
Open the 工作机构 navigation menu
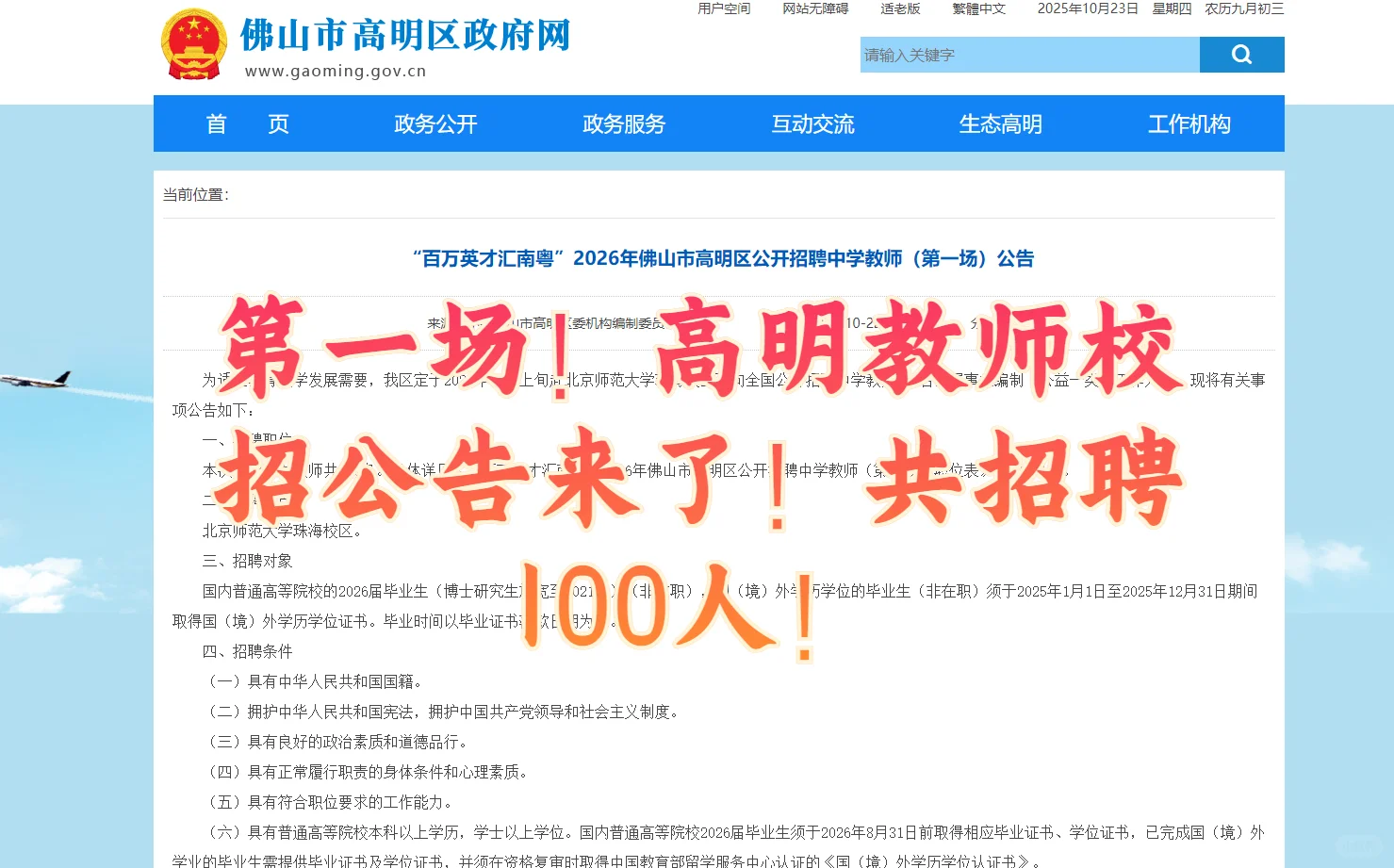(1189, 123)
